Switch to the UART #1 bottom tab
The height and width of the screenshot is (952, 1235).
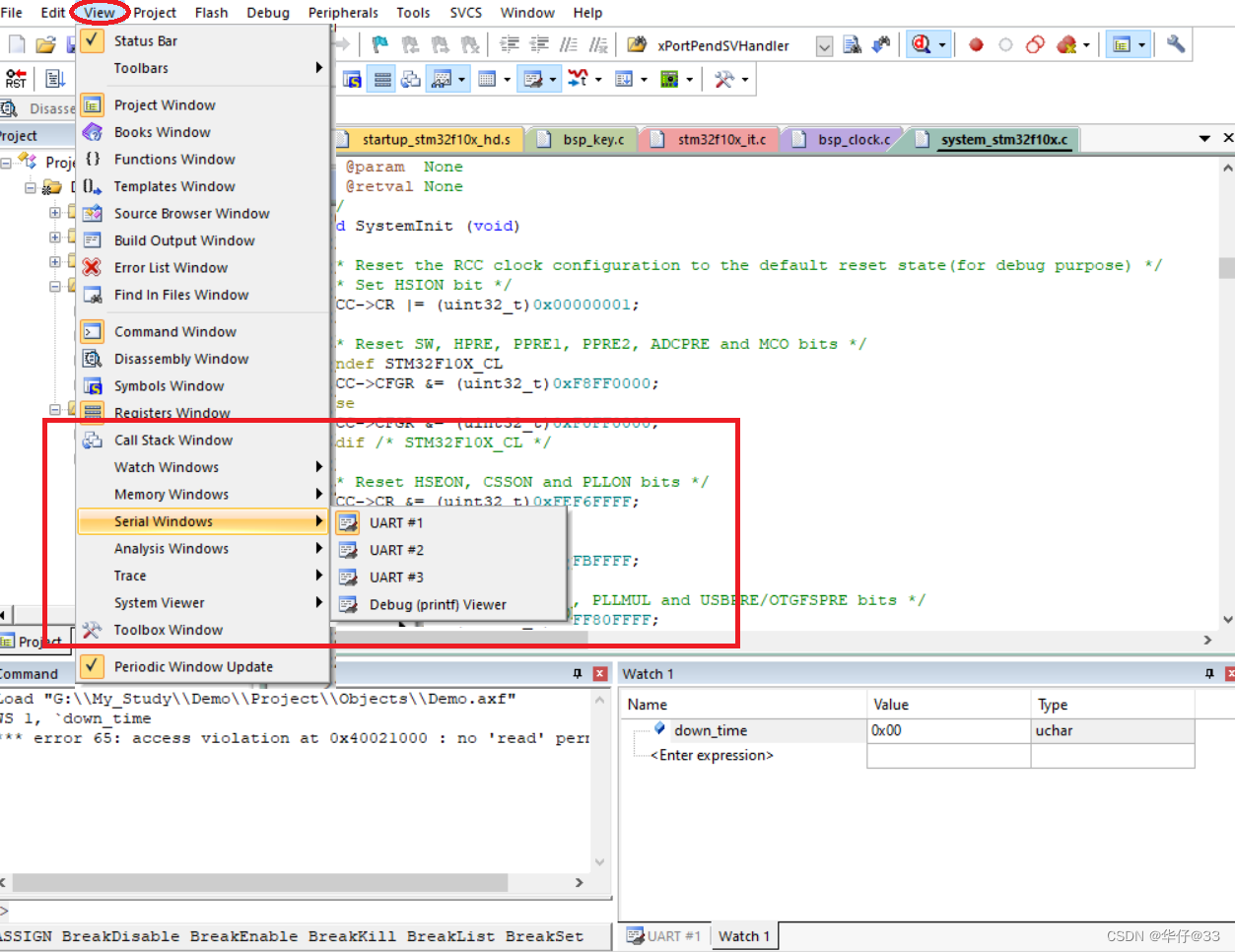pyautogui.click(x=664, y=936)
